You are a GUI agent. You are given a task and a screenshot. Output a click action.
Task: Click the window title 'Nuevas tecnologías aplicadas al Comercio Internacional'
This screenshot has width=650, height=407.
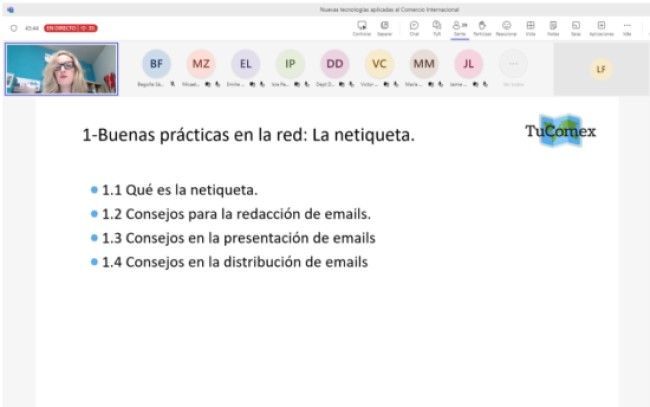tap(389, 9)
